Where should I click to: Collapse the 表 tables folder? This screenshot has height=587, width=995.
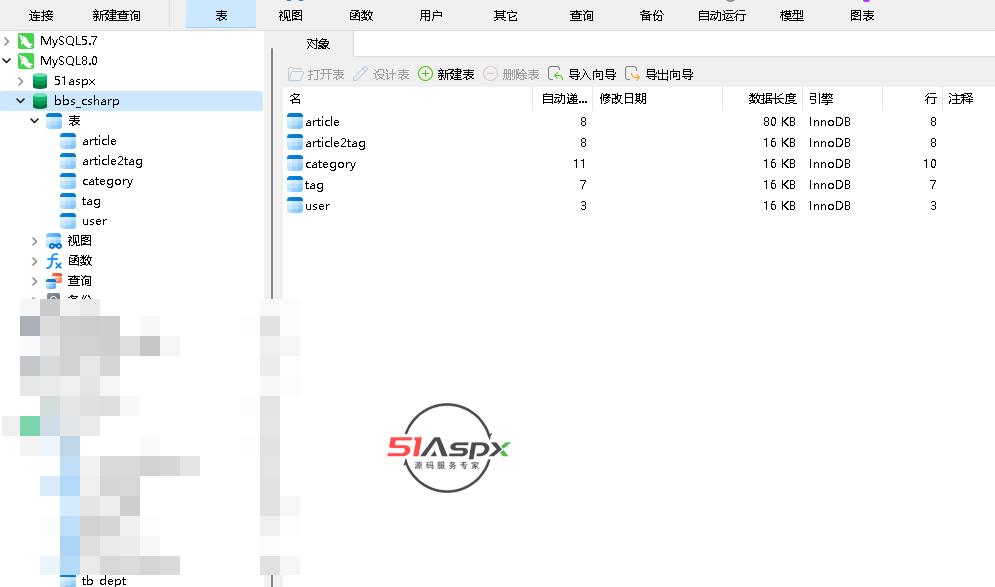[x=35, y=121]
